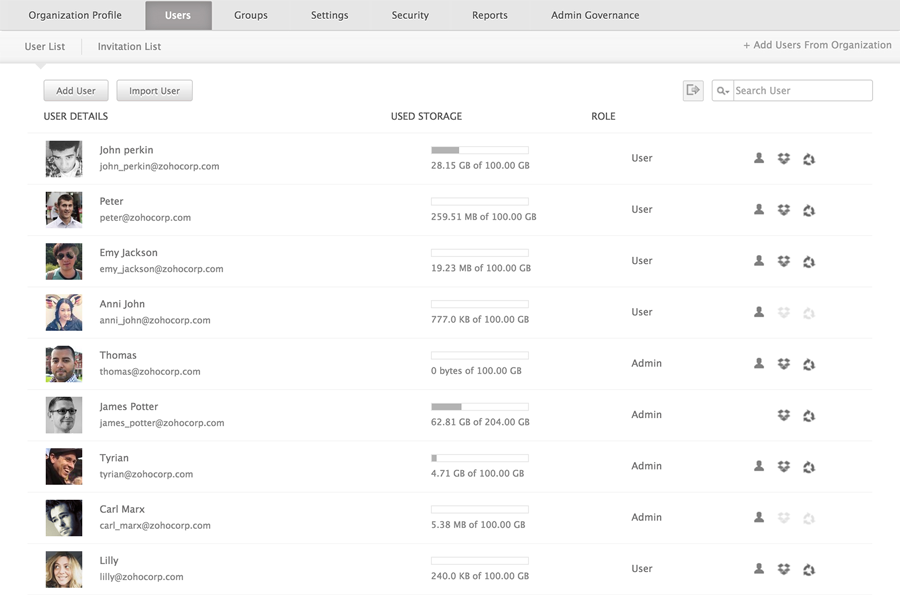Click the export users icon button
Image resolution: width=900 pixels, height=595 pixels.
693,91
